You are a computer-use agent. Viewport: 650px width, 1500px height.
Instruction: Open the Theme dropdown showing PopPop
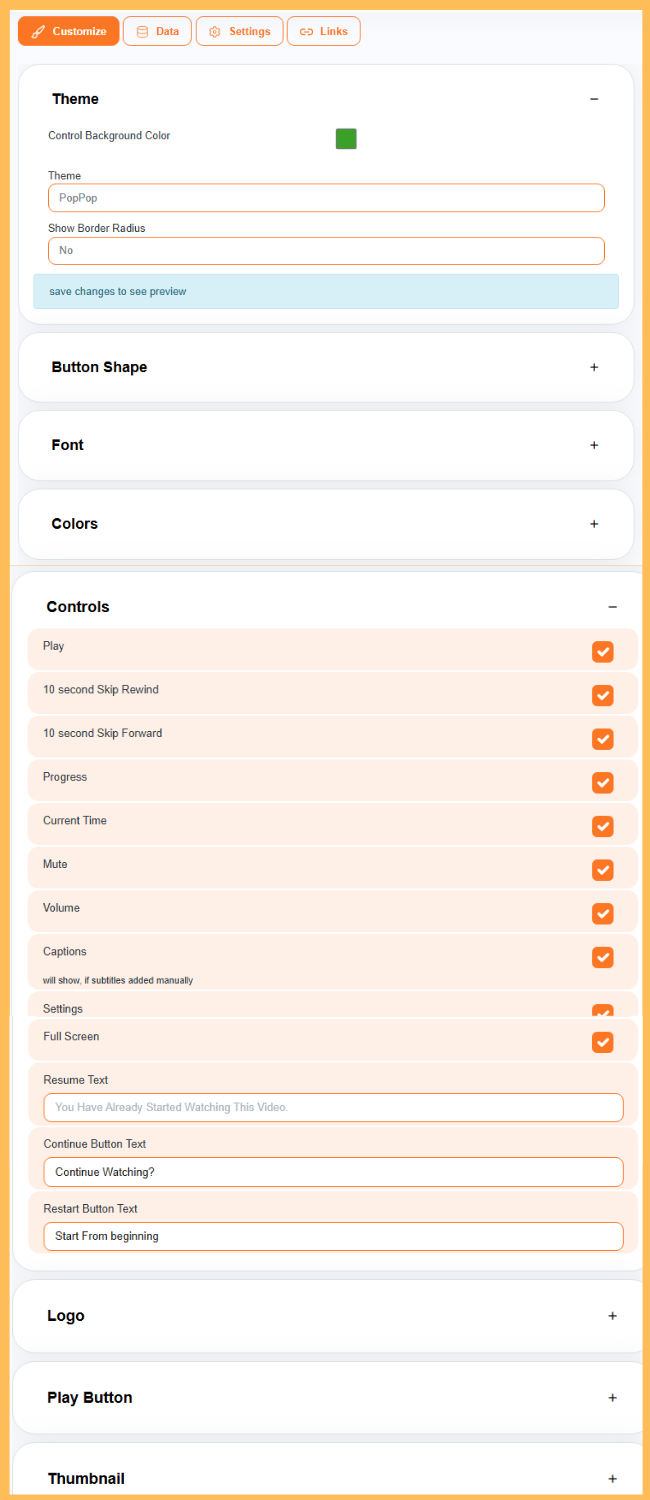326,198
